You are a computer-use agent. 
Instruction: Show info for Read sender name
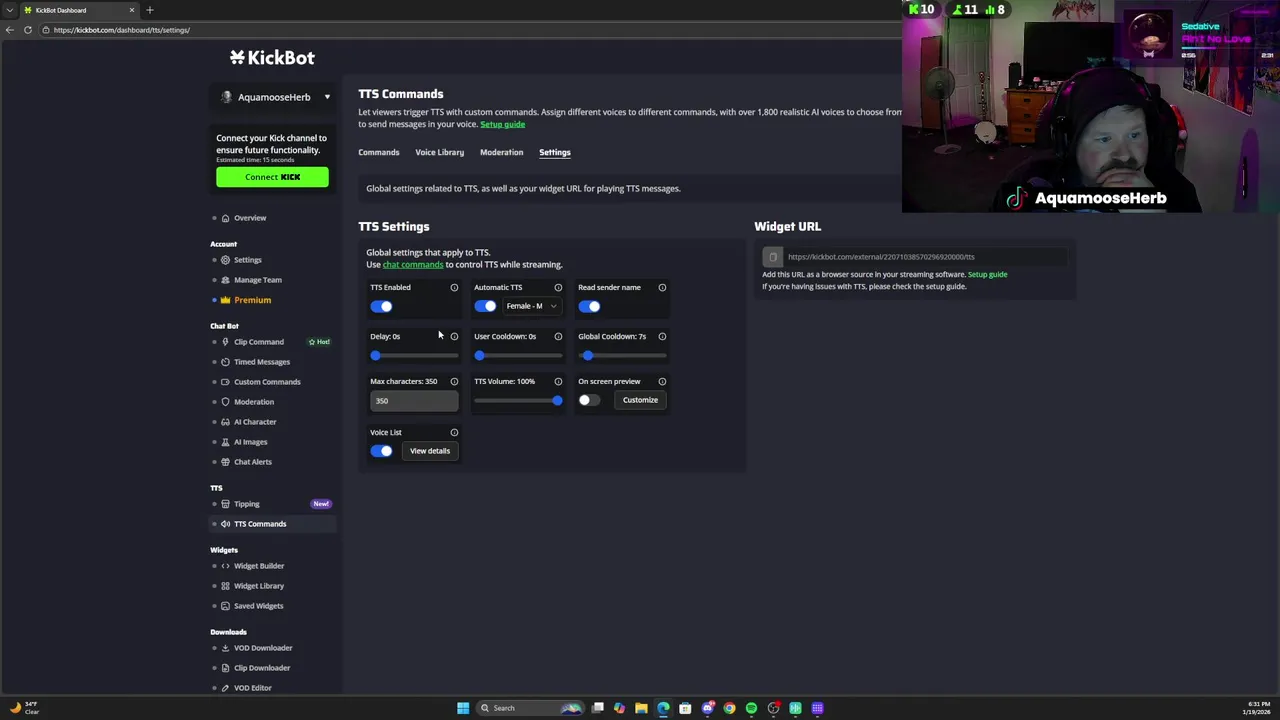[662, 288]
